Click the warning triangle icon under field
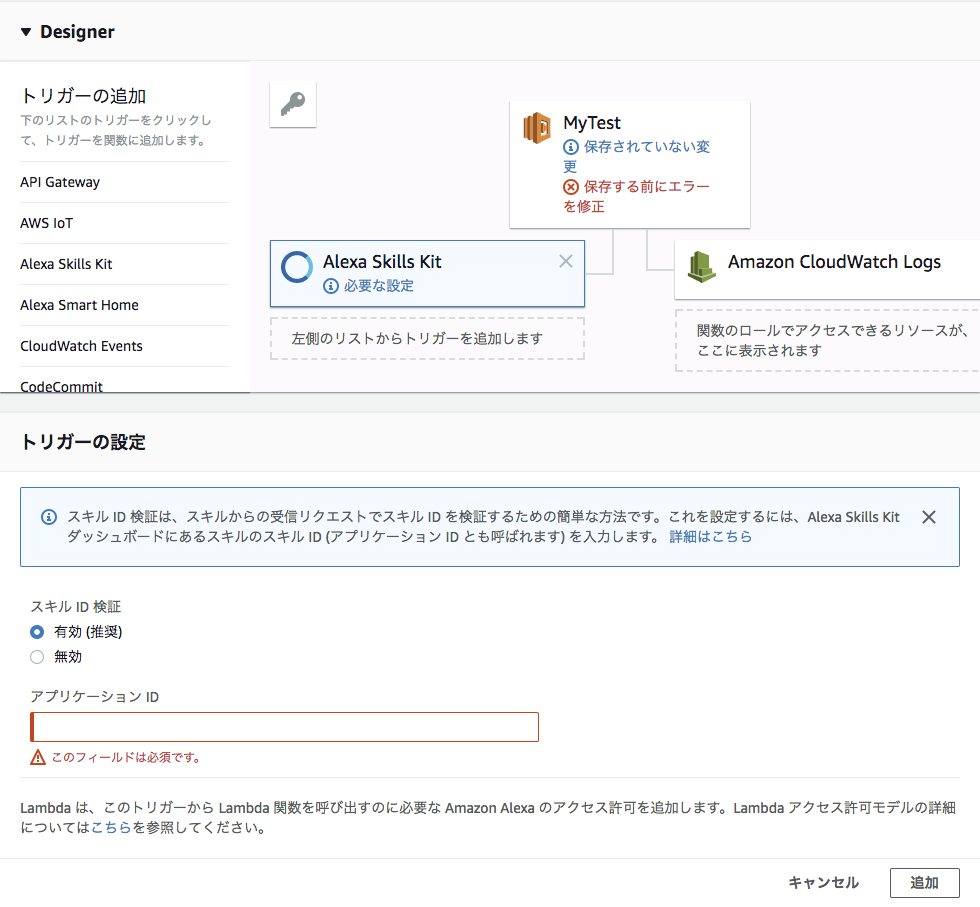980x907 pixels. tap(38, 758)
